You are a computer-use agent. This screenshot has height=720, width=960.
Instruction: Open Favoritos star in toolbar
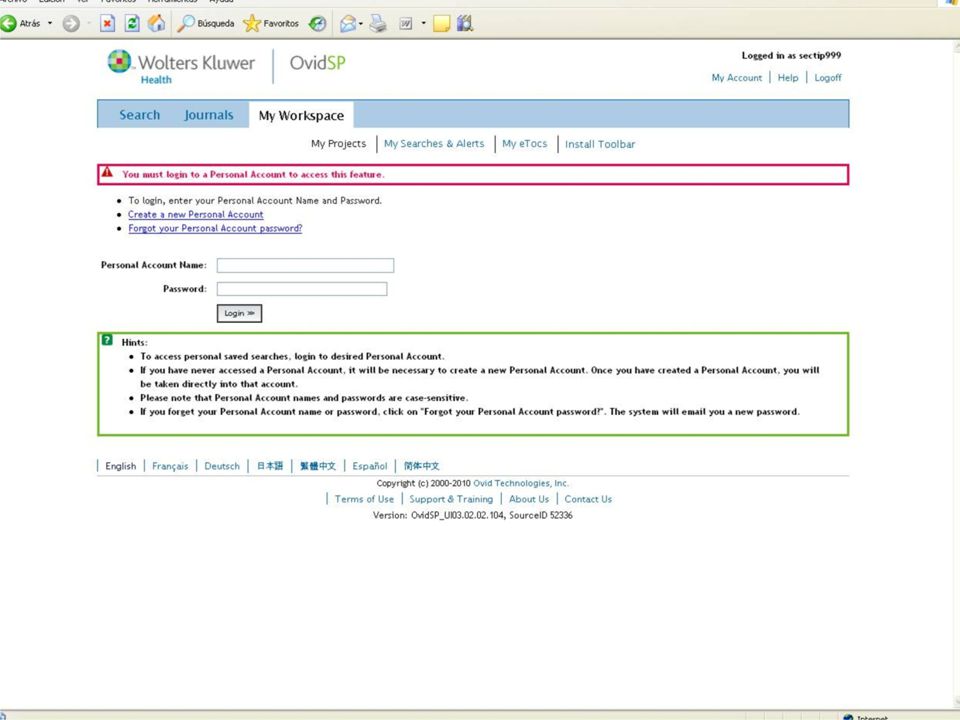(x=271, y=24)
